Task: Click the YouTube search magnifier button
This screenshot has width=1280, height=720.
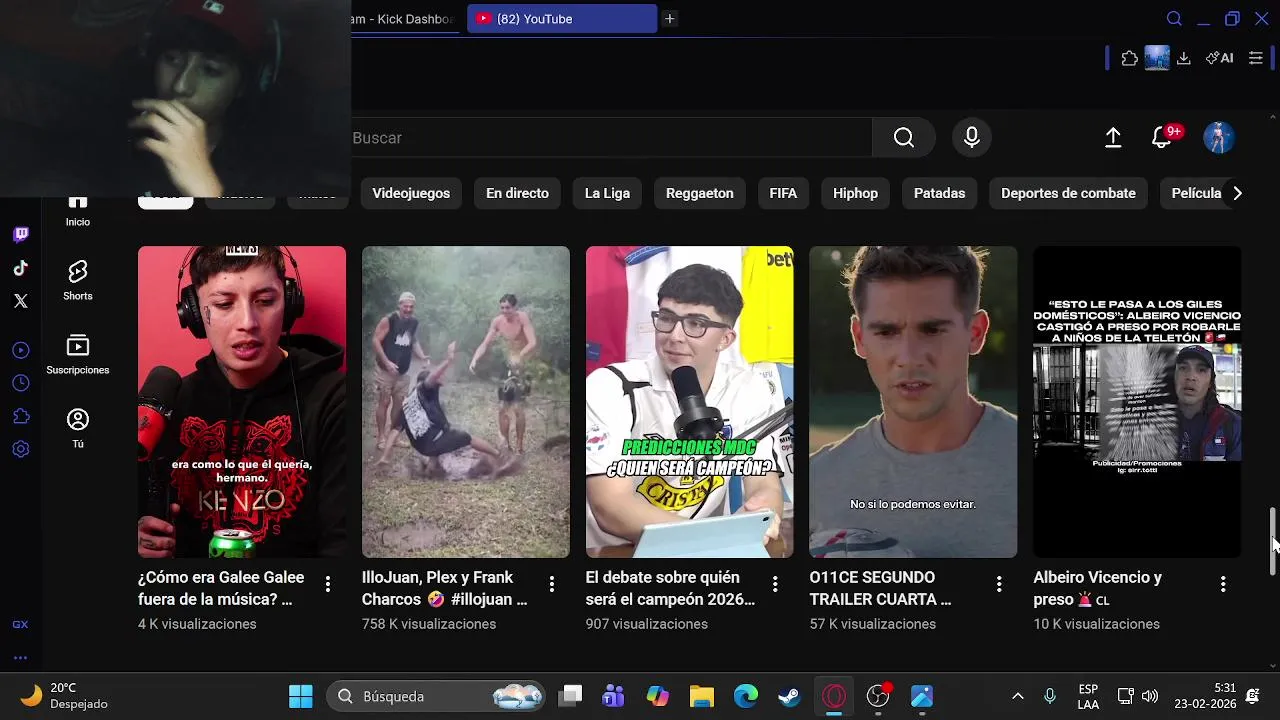Action: pyautogui.click(x=904, y=138)
